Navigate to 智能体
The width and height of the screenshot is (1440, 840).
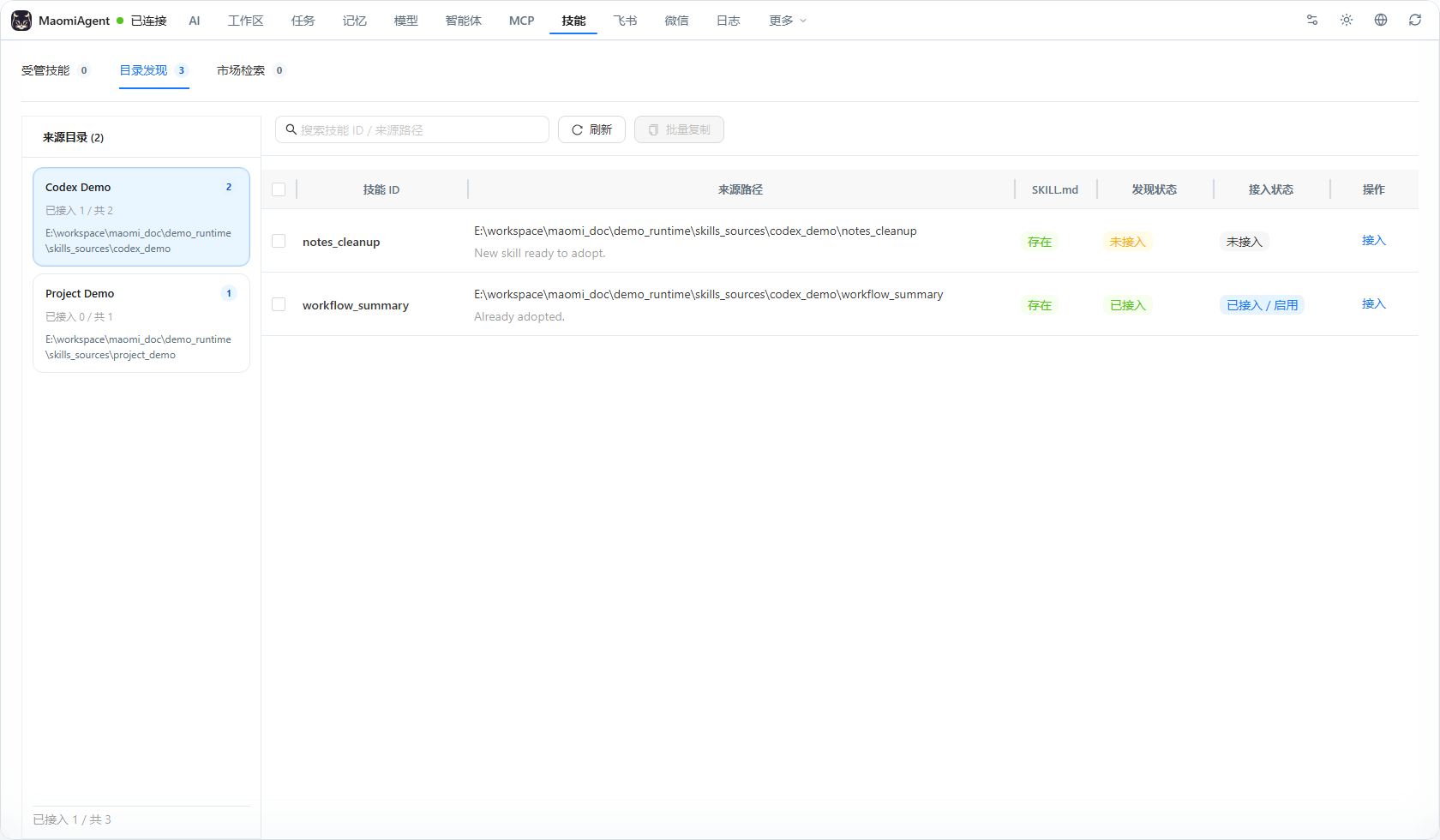coord(464,21)
